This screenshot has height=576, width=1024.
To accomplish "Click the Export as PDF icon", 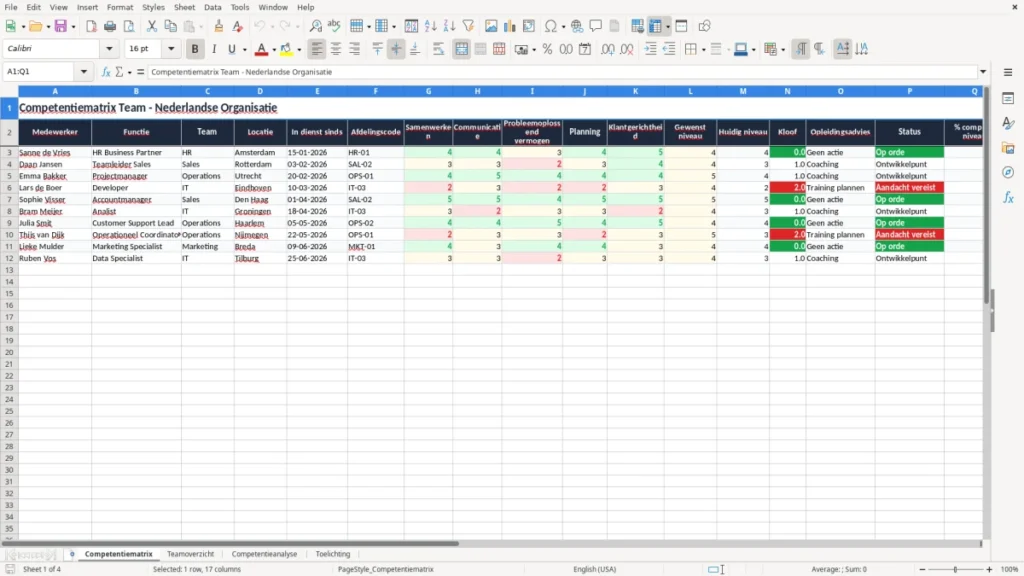I will pyautogui.click(x=91, y=26).
